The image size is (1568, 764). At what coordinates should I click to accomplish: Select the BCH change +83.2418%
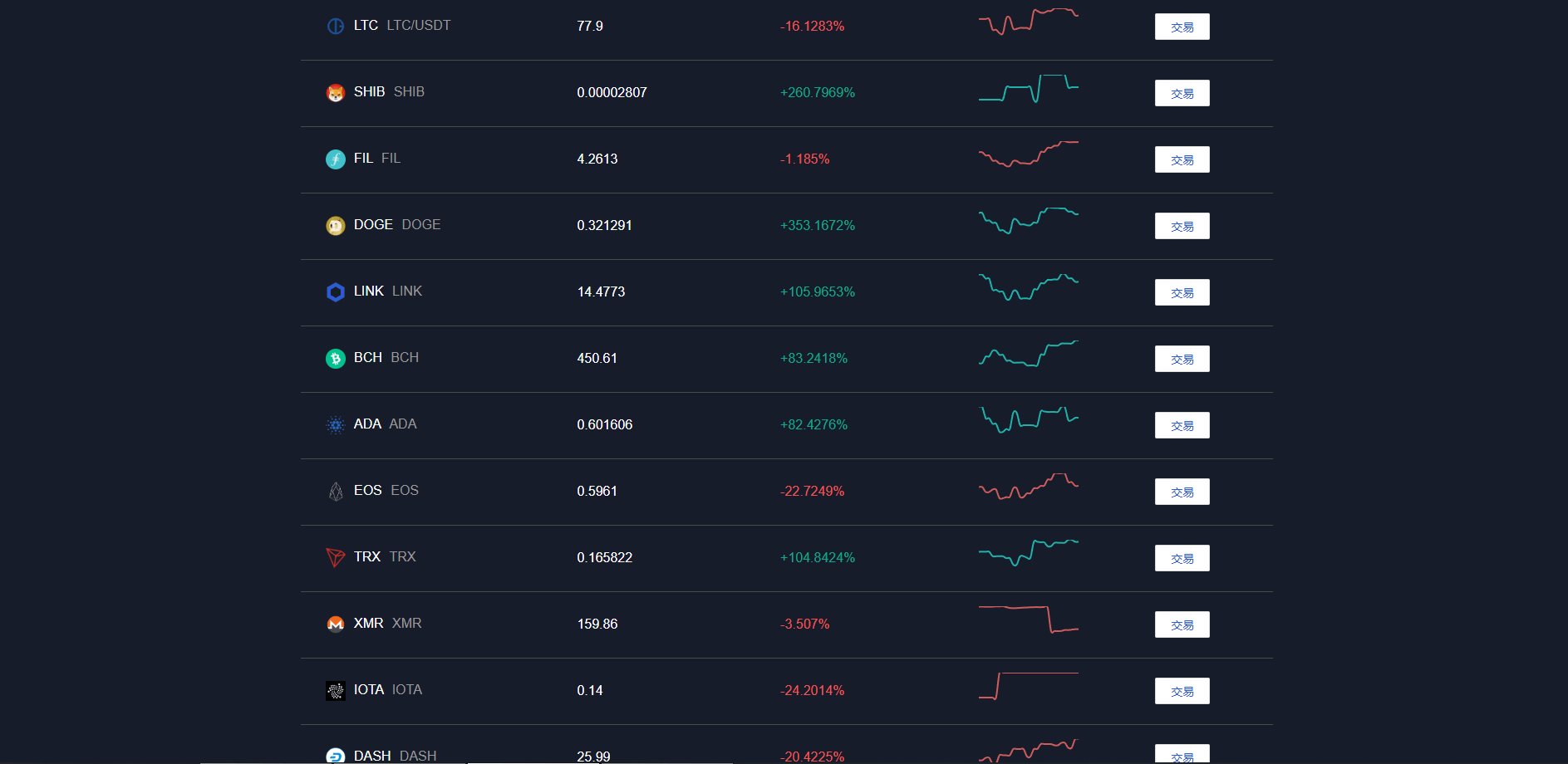click(813, 359)
